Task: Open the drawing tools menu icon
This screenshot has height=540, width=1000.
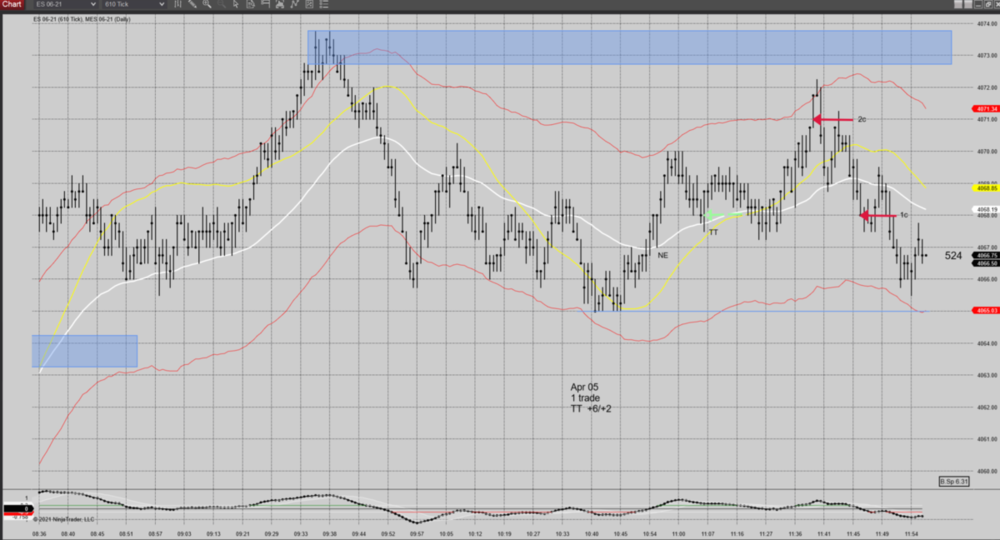Action: [x=193, y=4]
